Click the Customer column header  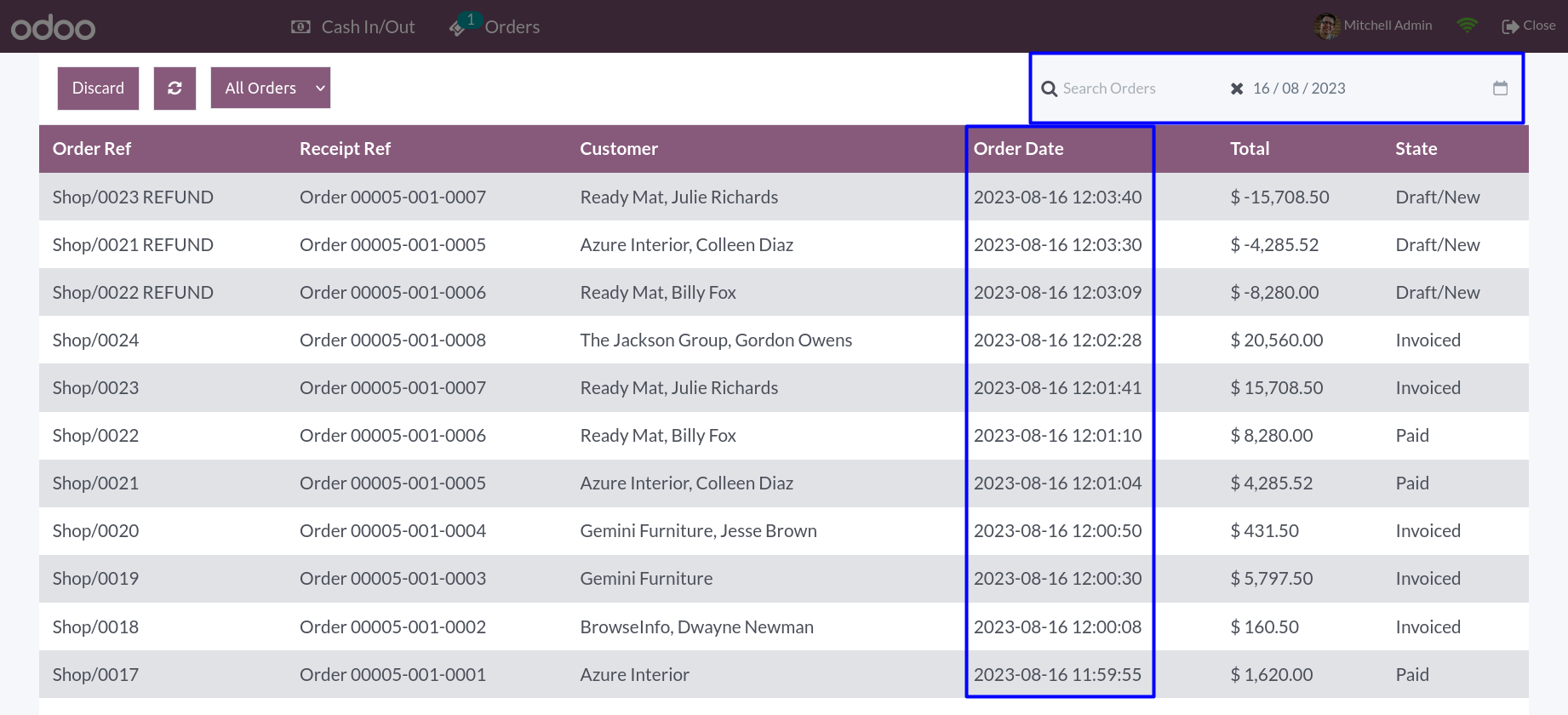click(619, 149)
